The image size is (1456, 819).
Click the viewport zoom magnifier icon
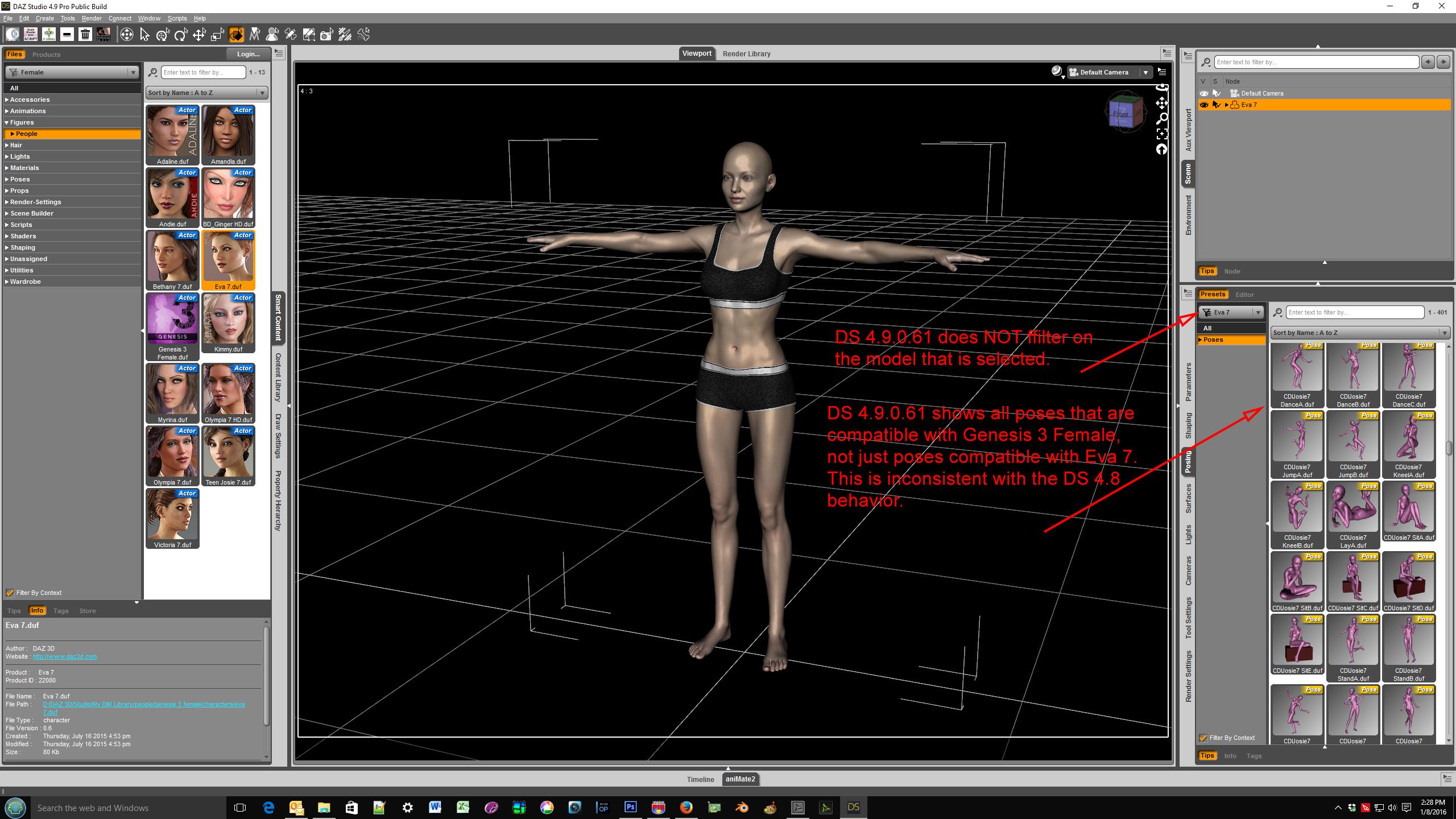(x=1162, y=118)
